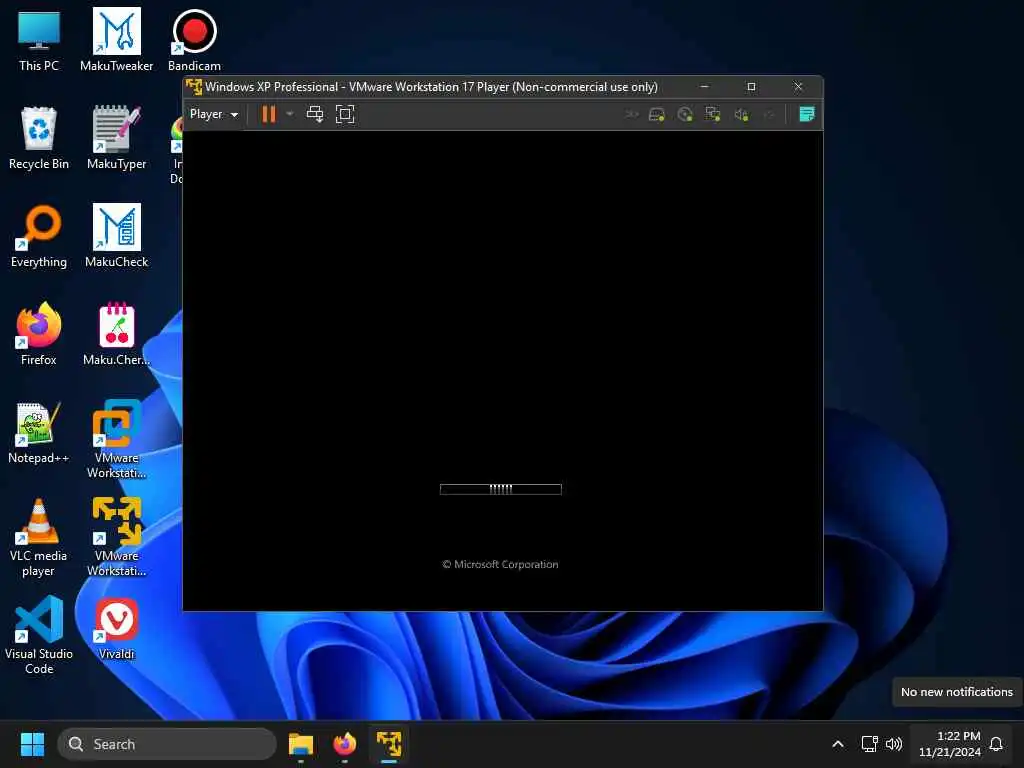Open MakuTweaker desktop shortcut
The width and height of the screenshot is (1024, 768).
pos(116,40)
